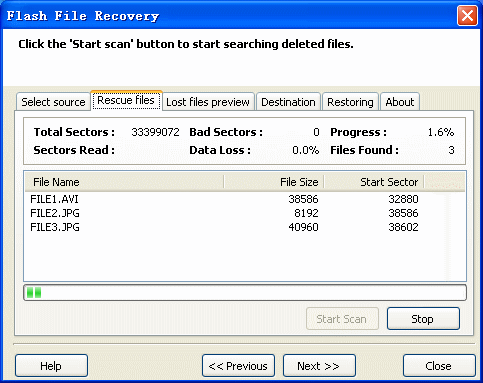The width and height of the screenshot is (483, 383).
Task: Click the Flash File Recovery title bar text
Action: (83, 16)
